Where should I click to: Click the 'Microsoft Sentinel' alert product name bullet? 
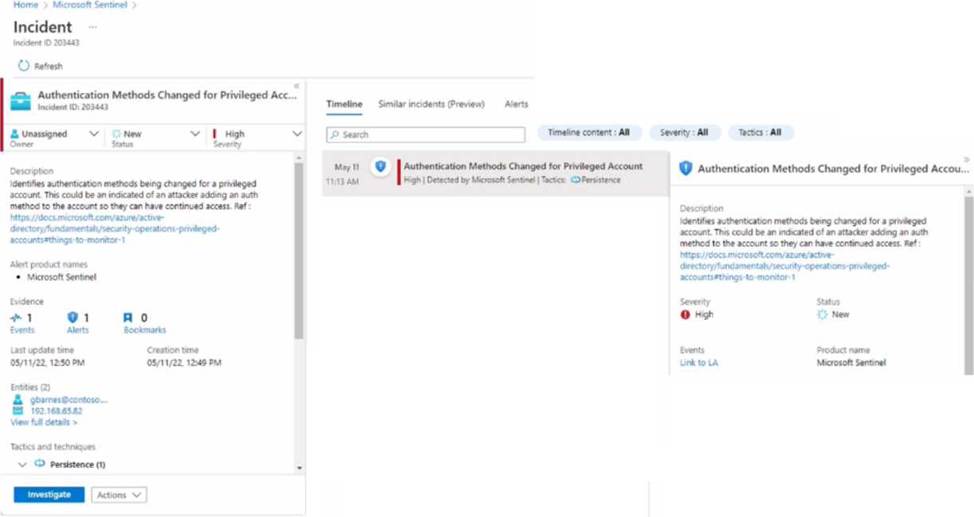(x=61, y=277)
